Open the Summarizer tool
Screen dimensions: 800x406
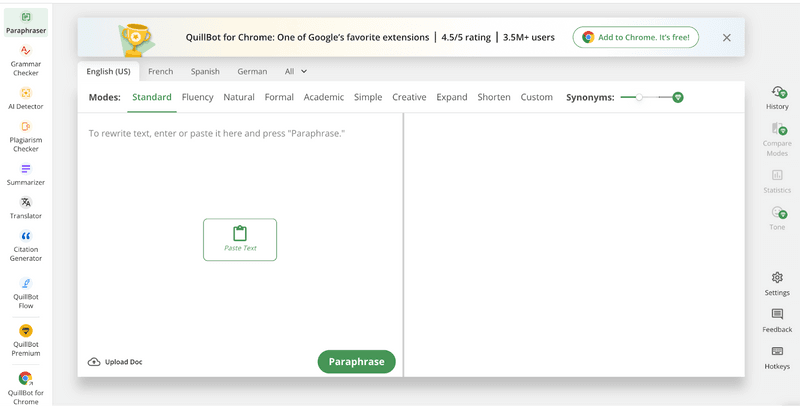coord(26,174)
